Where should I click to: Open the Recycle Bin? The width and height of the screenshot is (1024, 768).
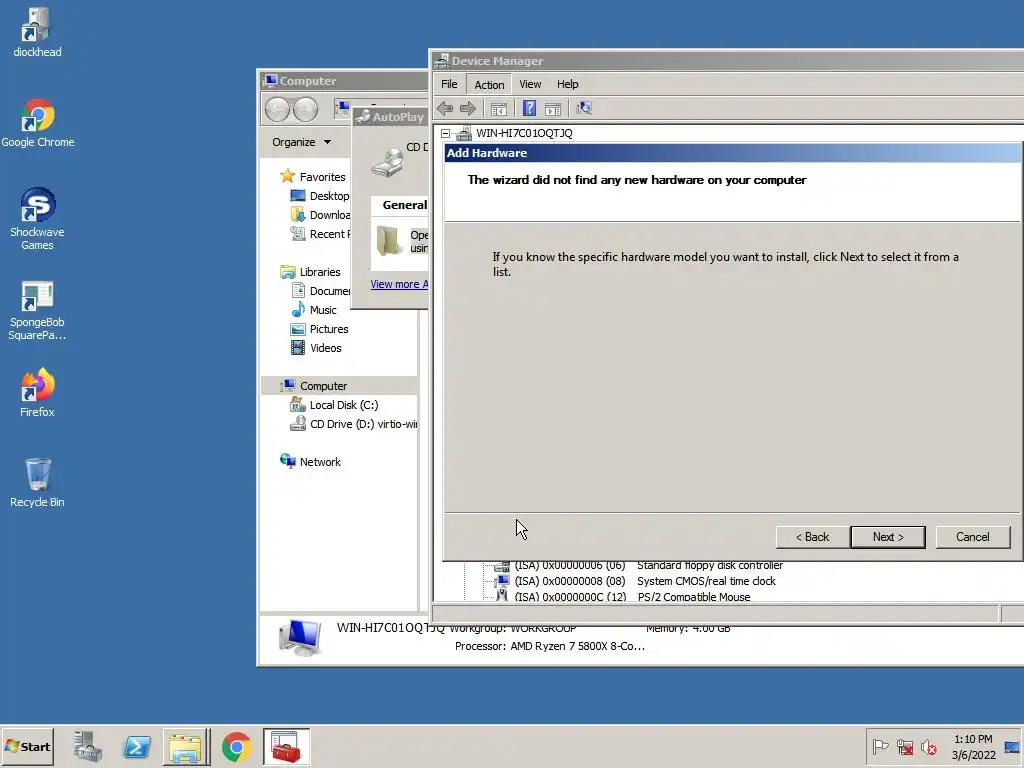[x=37, y=483]
